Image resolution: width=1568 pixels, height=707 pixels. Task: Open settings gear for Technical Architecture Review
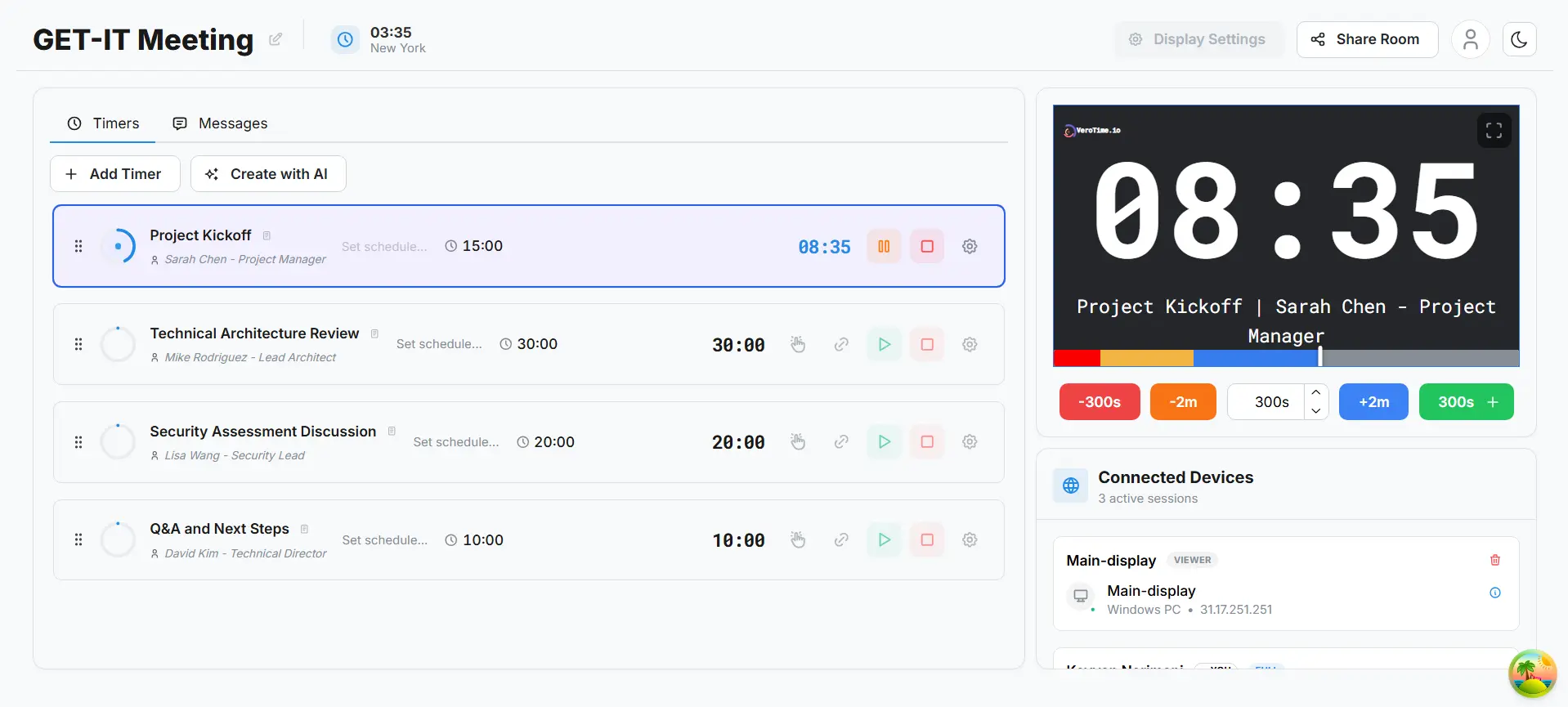970,344
